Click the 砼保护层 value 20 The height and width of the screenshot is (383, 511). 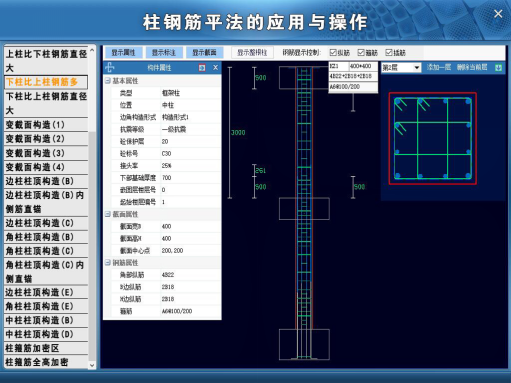pyautogui.click(x=191, y=141)
